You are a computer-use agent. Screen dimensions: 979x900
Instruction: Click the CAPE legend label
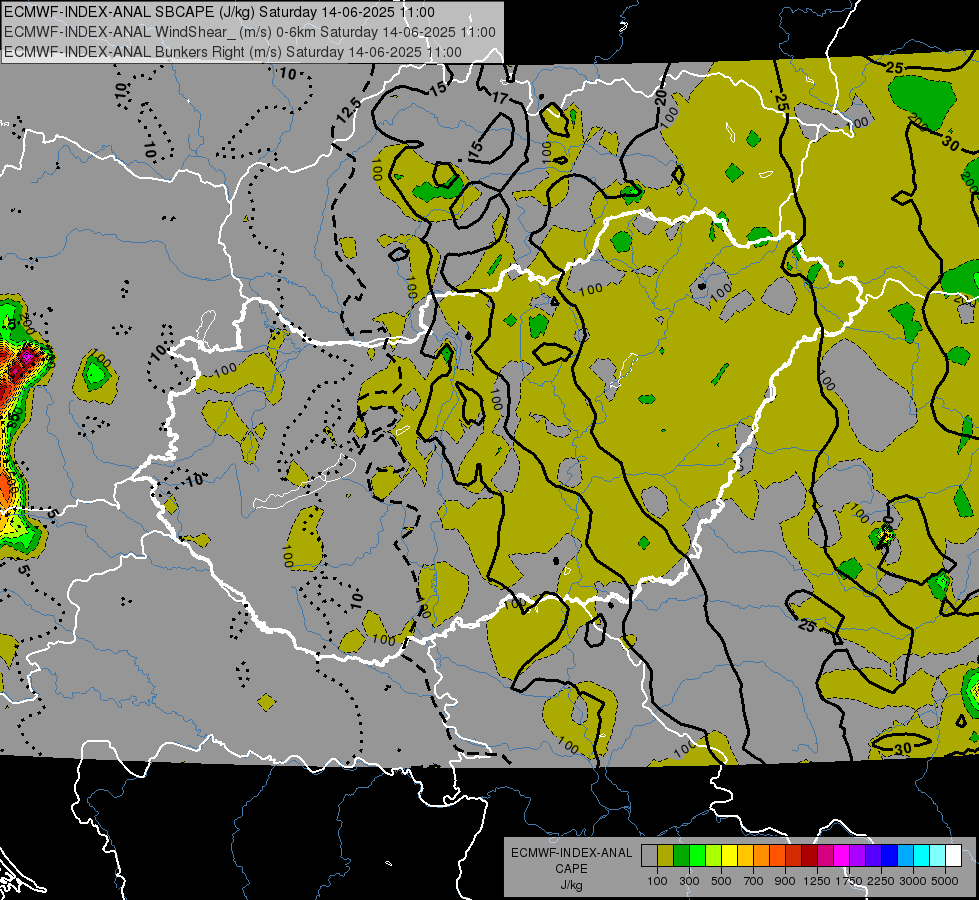coord(571,868)
